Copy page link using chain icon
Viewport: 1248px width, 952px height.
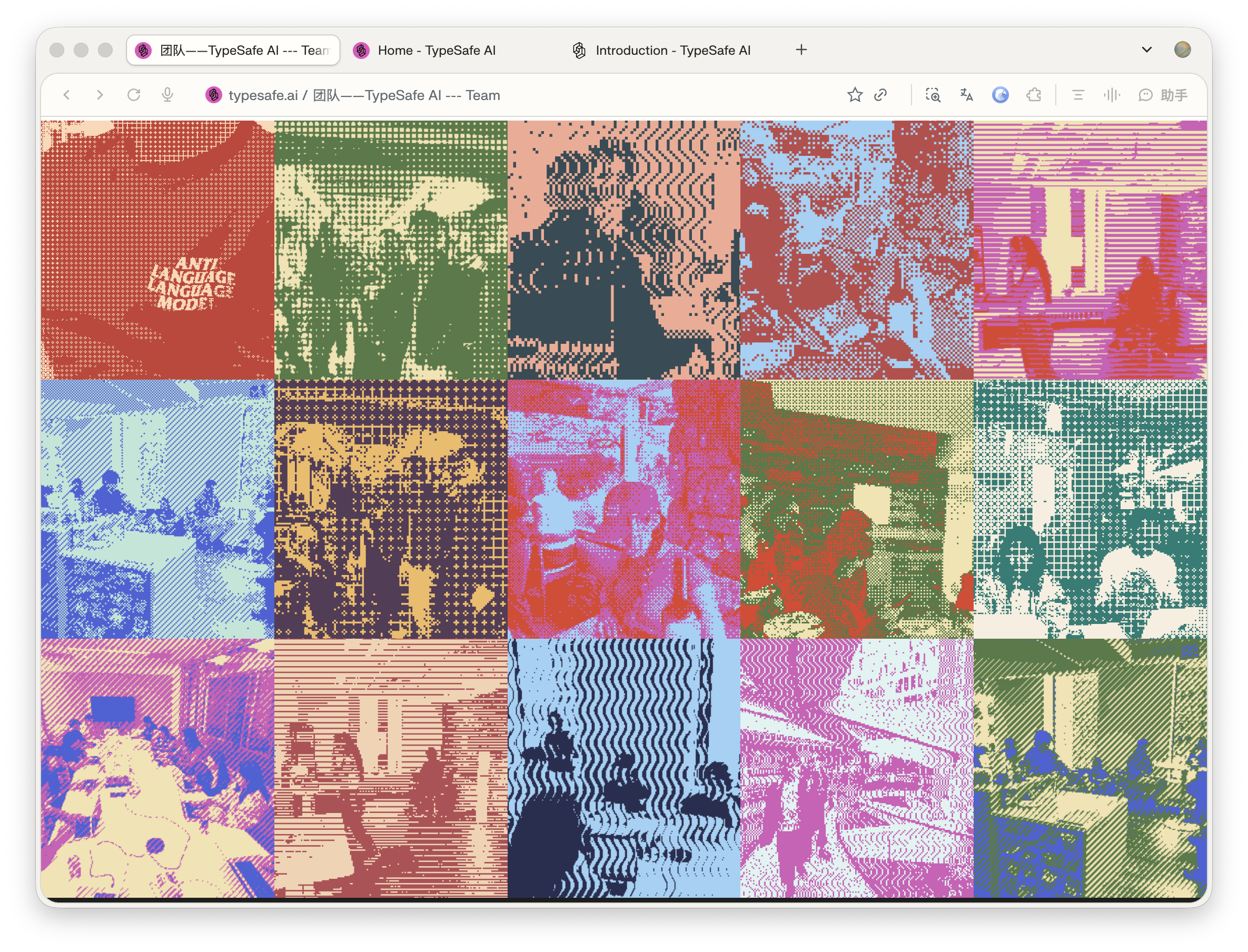[880, 95]
